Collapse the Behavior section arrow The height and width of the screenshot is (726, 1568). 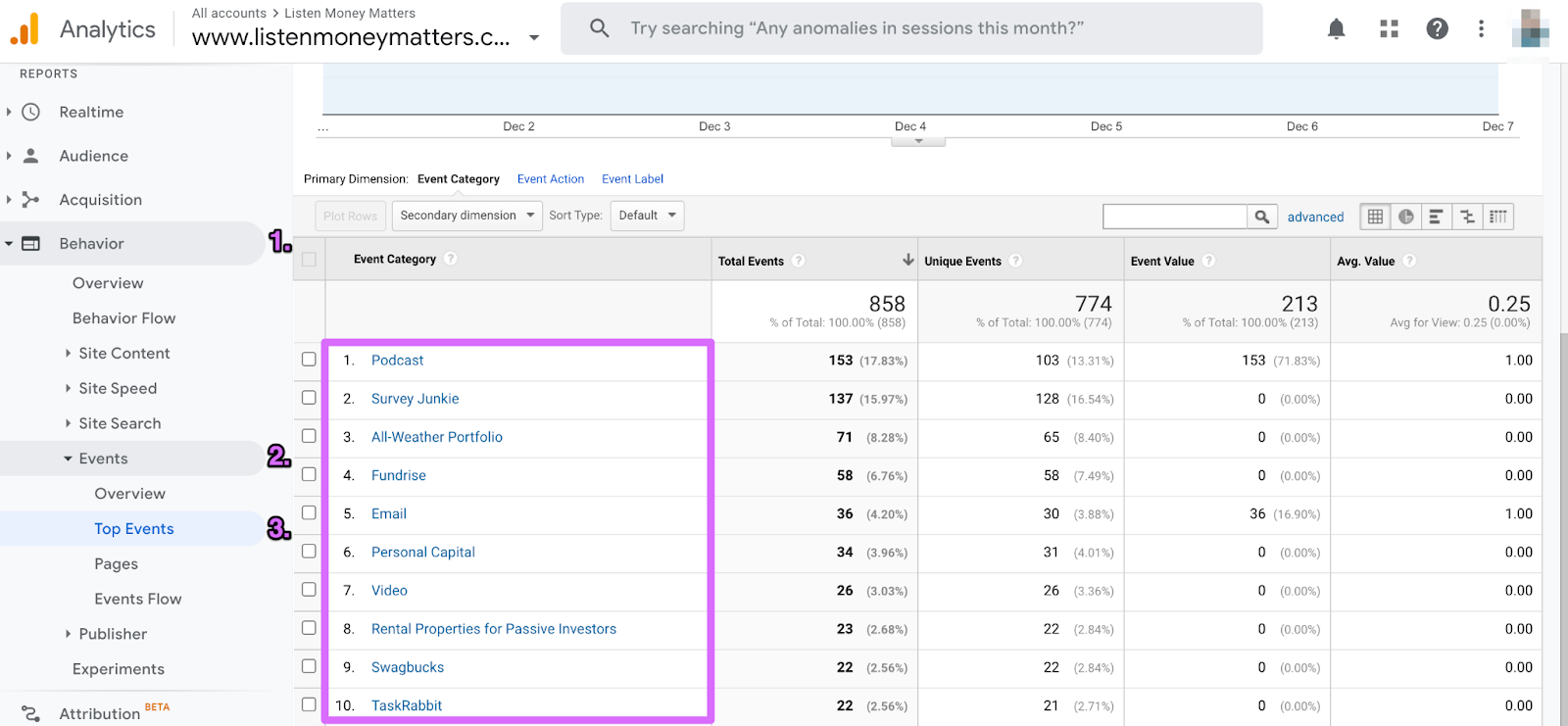[9, 243]
